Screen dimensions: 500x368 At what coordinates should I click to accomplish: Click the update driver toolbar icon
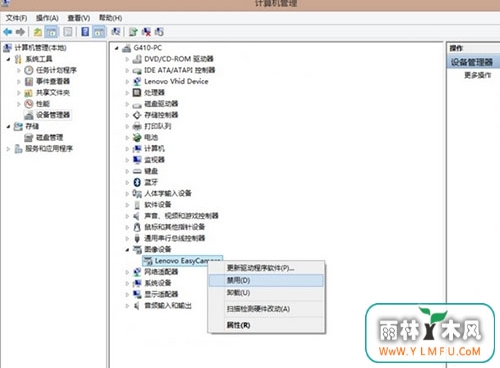pyautogui.click(x=133, y=32)
